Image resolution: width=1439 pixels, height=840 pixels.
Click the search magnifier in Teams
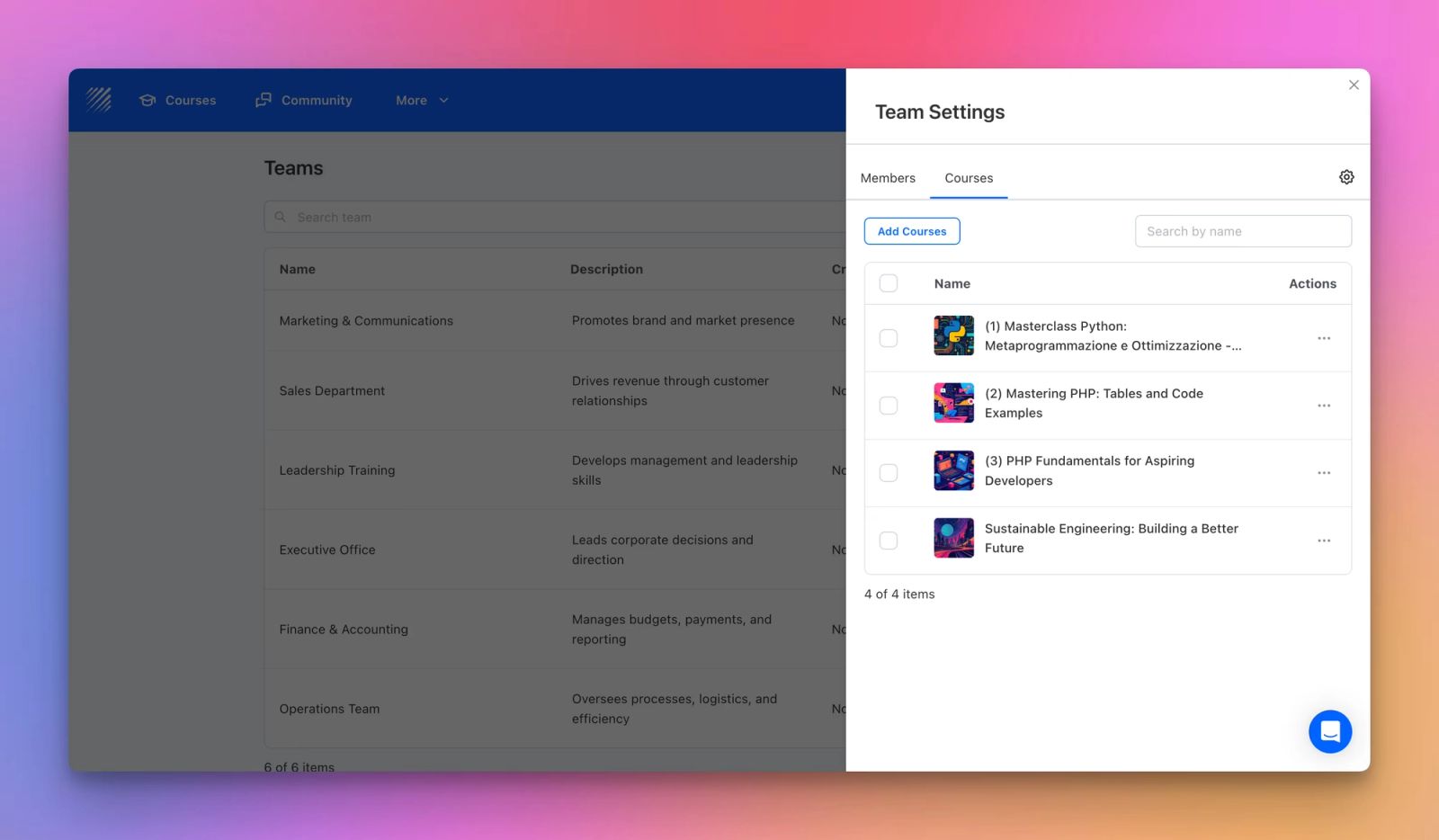[x=281, y=217]
